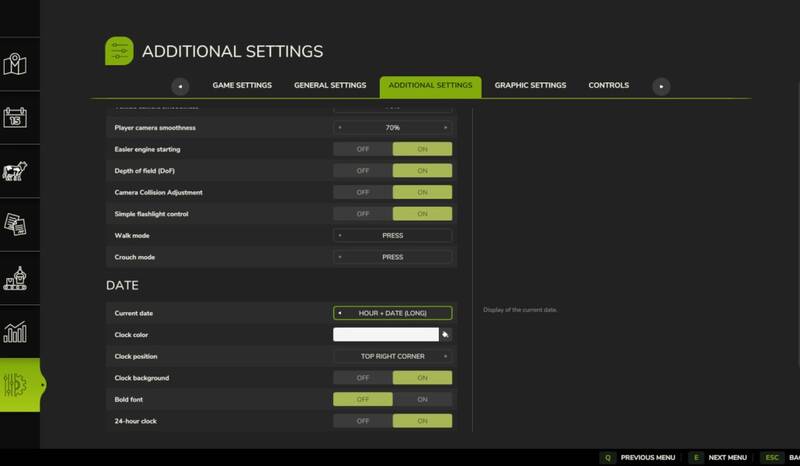Open the production chains icon
This screenshot has height=466, width=800.
(x=16, y=279)
